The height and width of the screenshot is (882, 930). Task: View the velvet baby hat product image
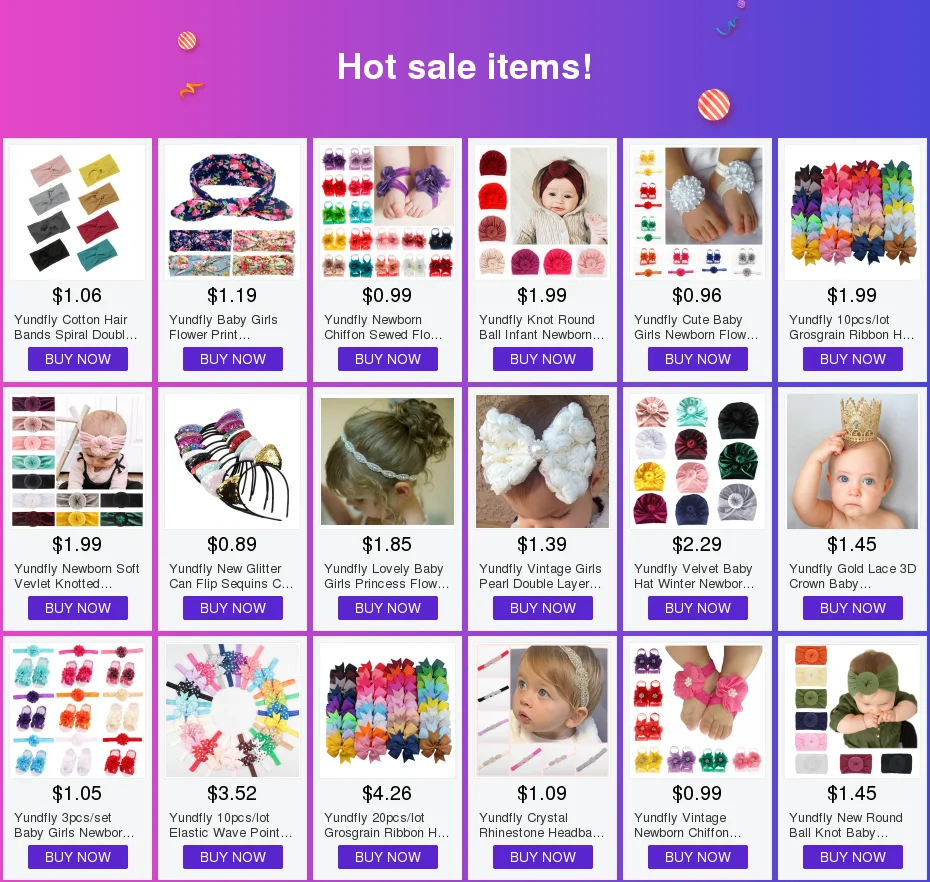click(x=698, y=461)
